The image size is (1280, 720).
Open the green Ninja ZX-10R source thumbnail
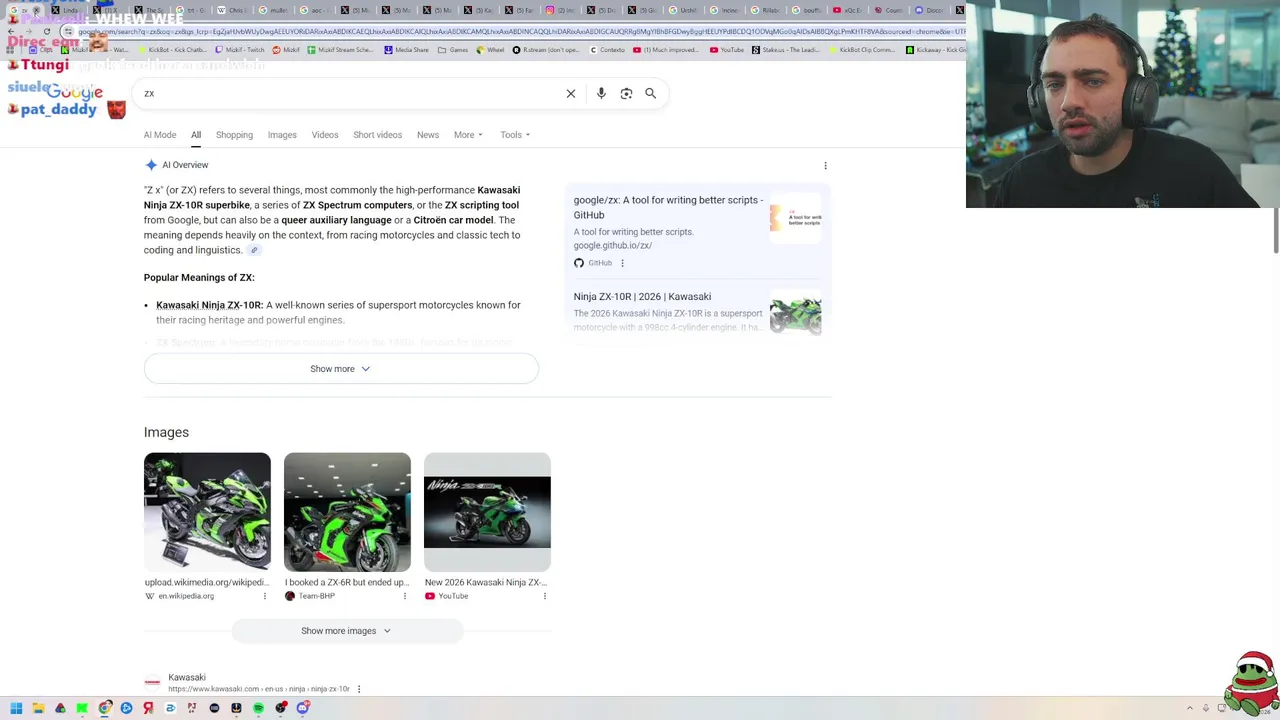pos(796,313)
